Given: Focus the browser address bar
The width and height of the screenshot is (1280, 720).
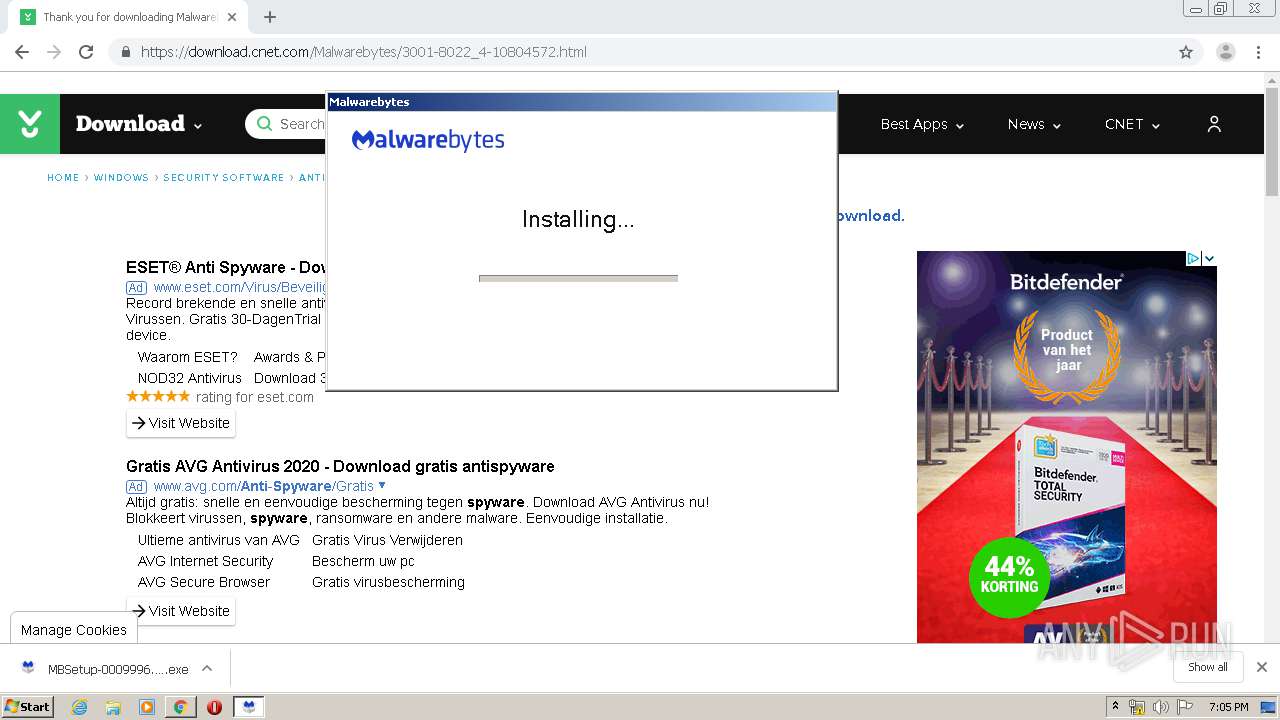Looking at the screenshot, I should [x=640, y=52].
